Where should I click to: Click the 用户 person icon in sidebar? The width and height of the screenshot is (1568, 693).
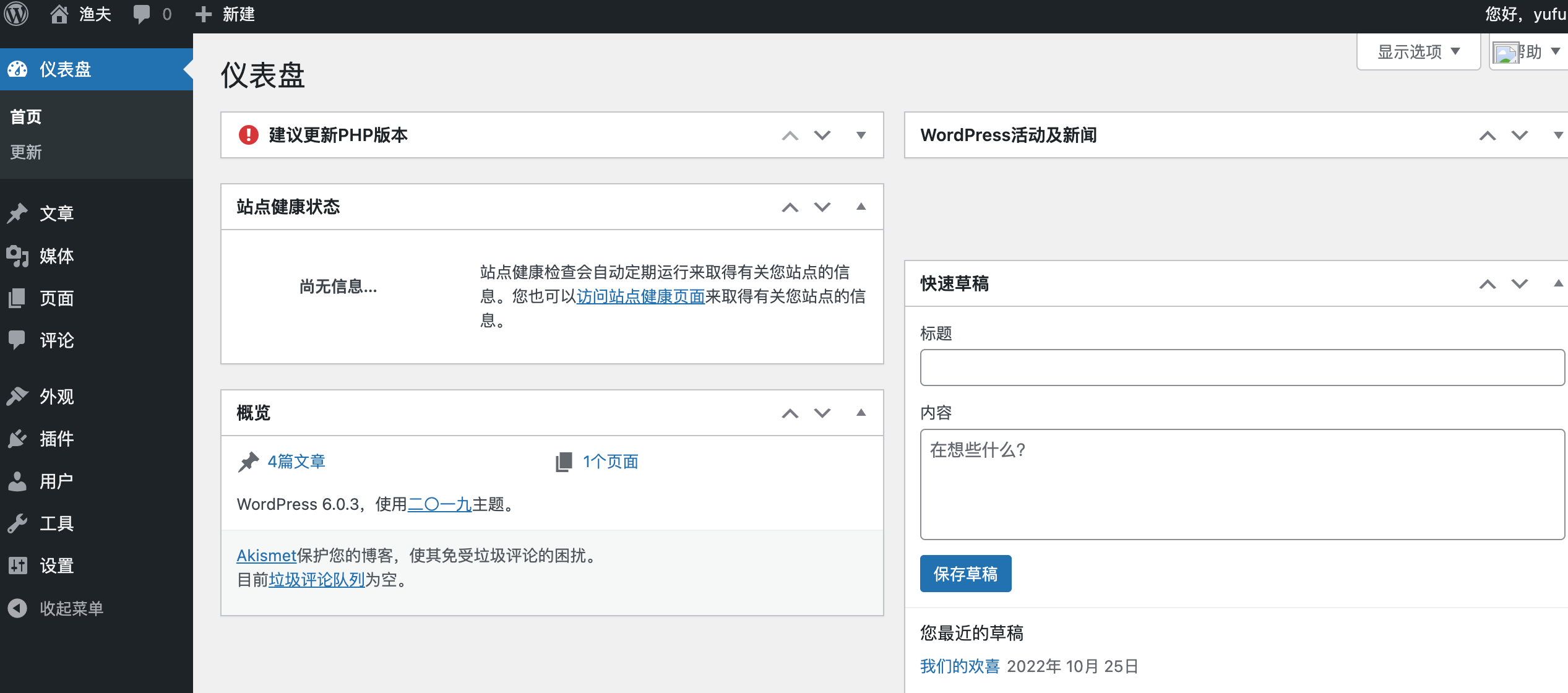click(18, 481)
